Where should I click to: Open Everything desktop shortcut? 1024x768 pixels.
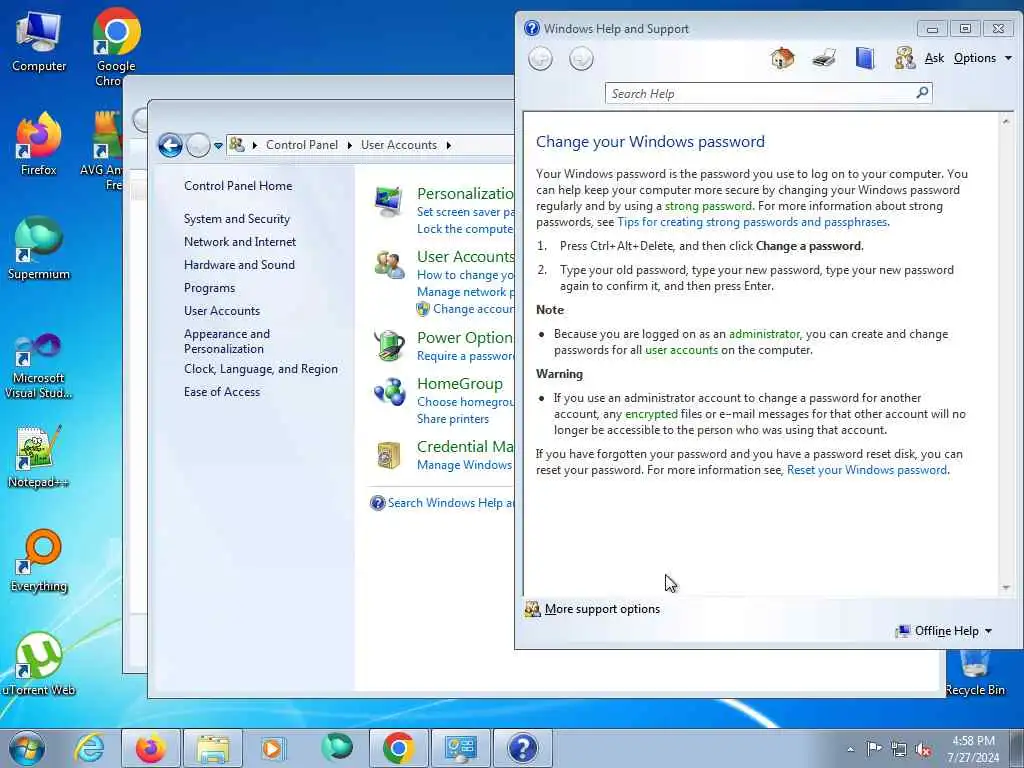tap(39, 560)
